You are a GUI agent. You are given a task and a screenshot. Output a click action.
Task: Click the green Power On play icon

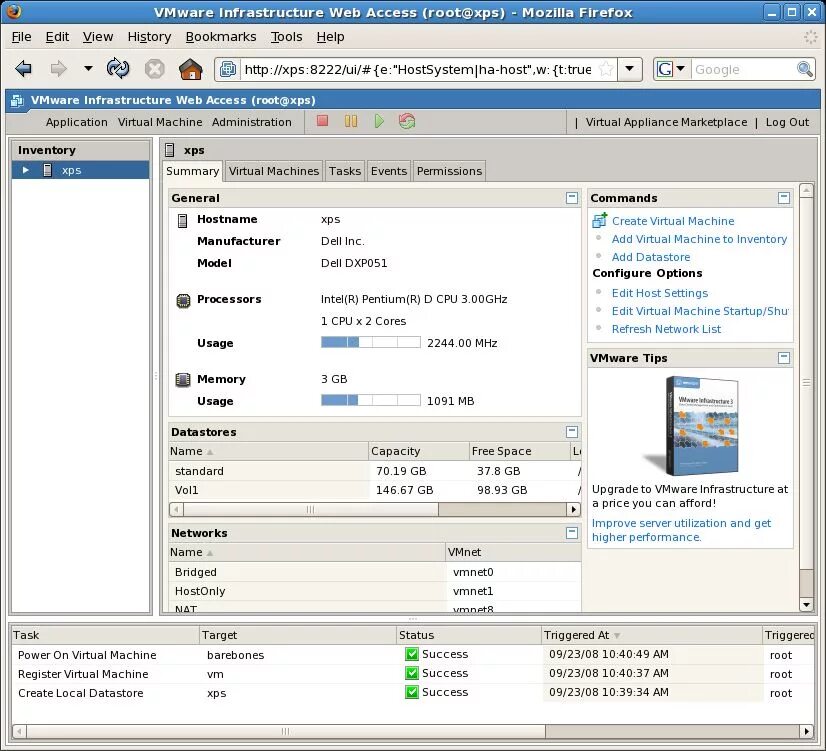pos(379,122)
